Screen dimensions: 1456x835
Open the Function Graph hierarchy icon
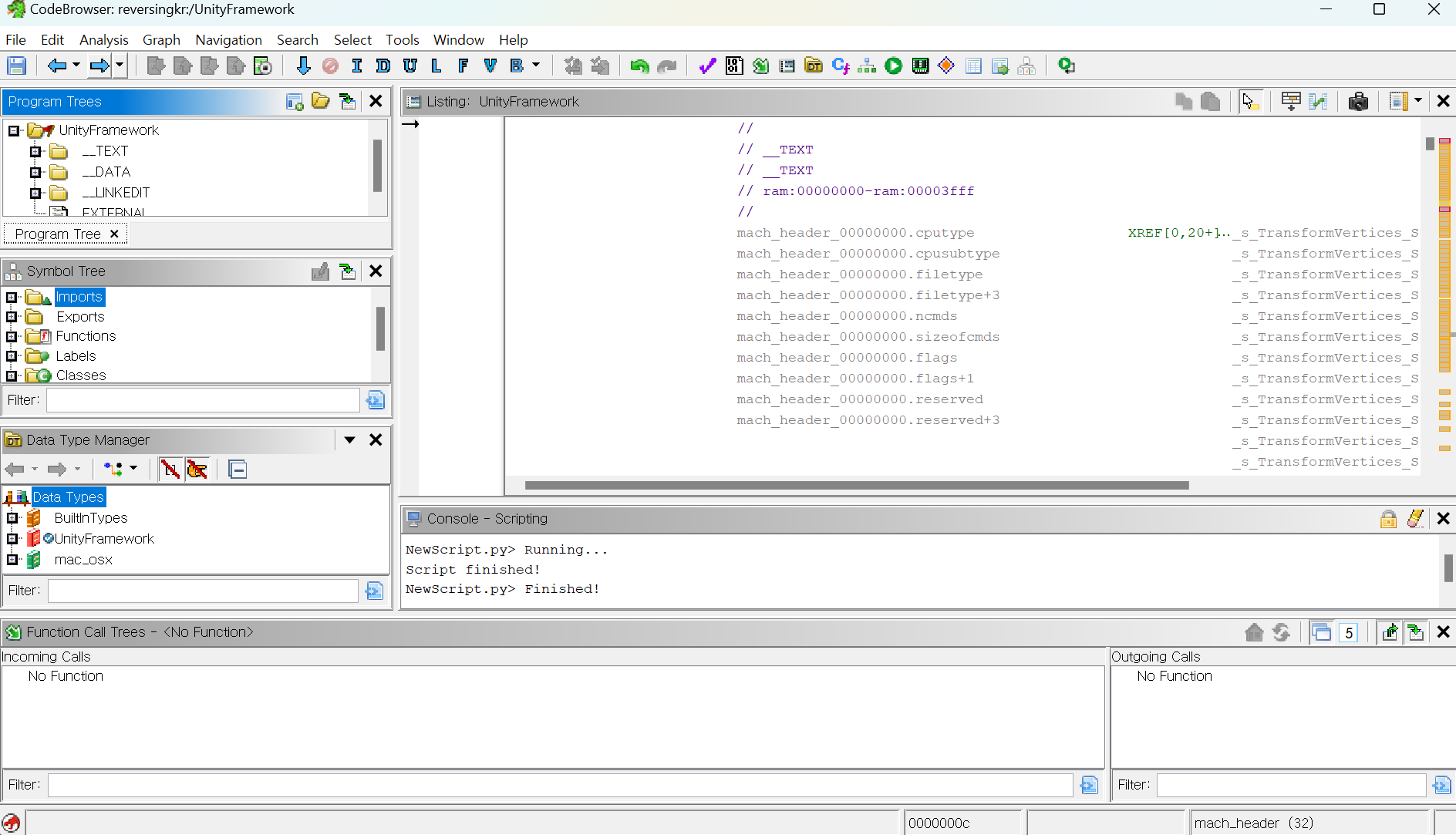(866, 66)
